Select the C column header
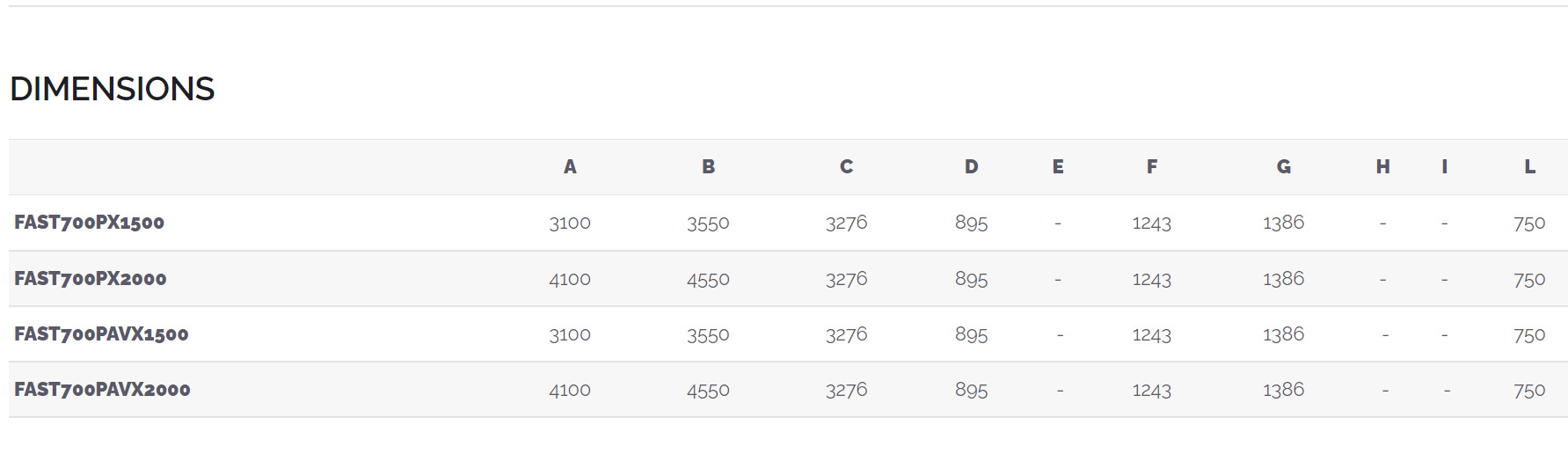Image resolution: width=1568 pixels, height=476 pixels. tap(846, 167)
